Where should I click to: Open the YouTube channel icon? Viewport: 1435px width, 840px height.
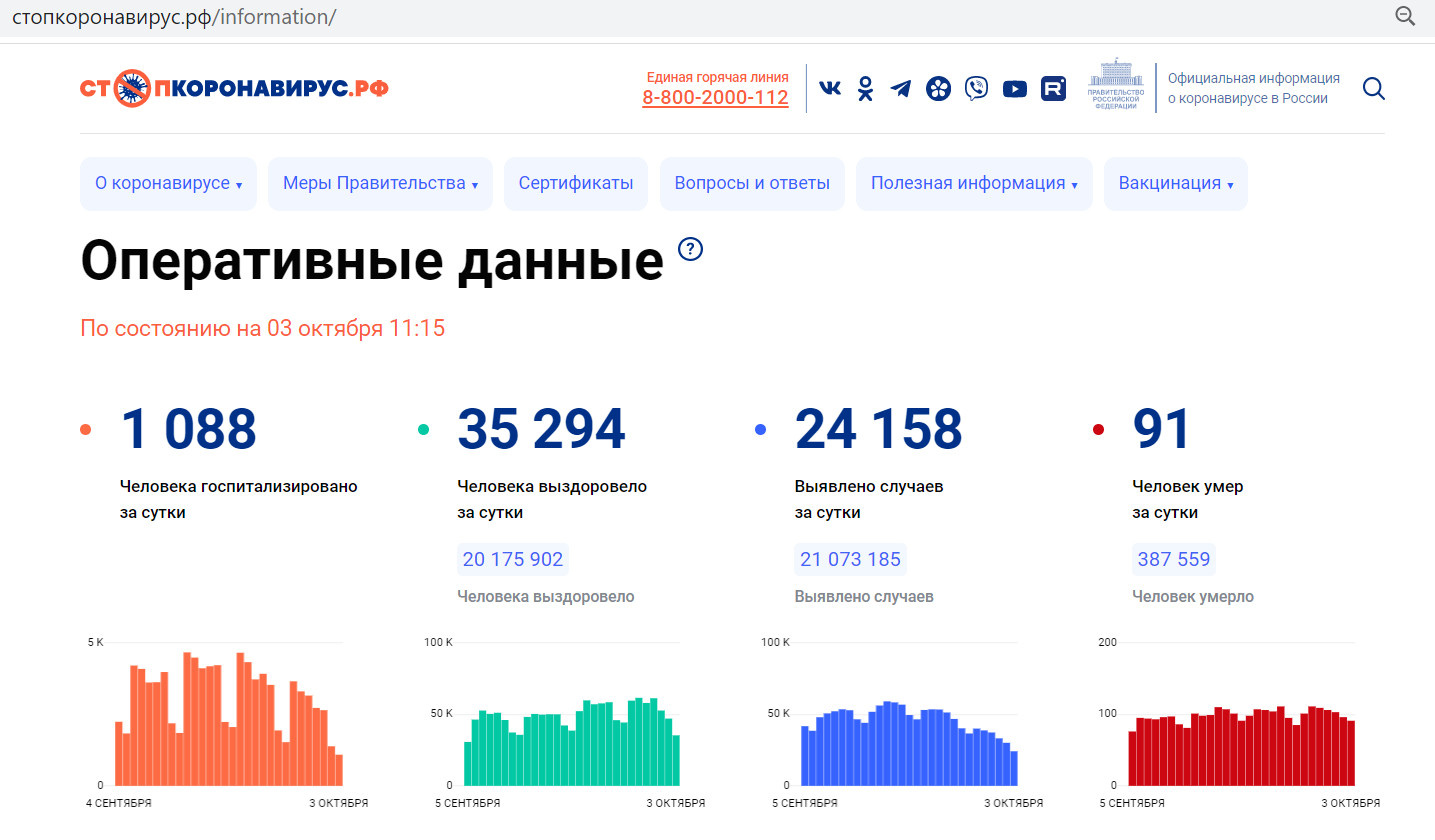[x=1015, y=89]
